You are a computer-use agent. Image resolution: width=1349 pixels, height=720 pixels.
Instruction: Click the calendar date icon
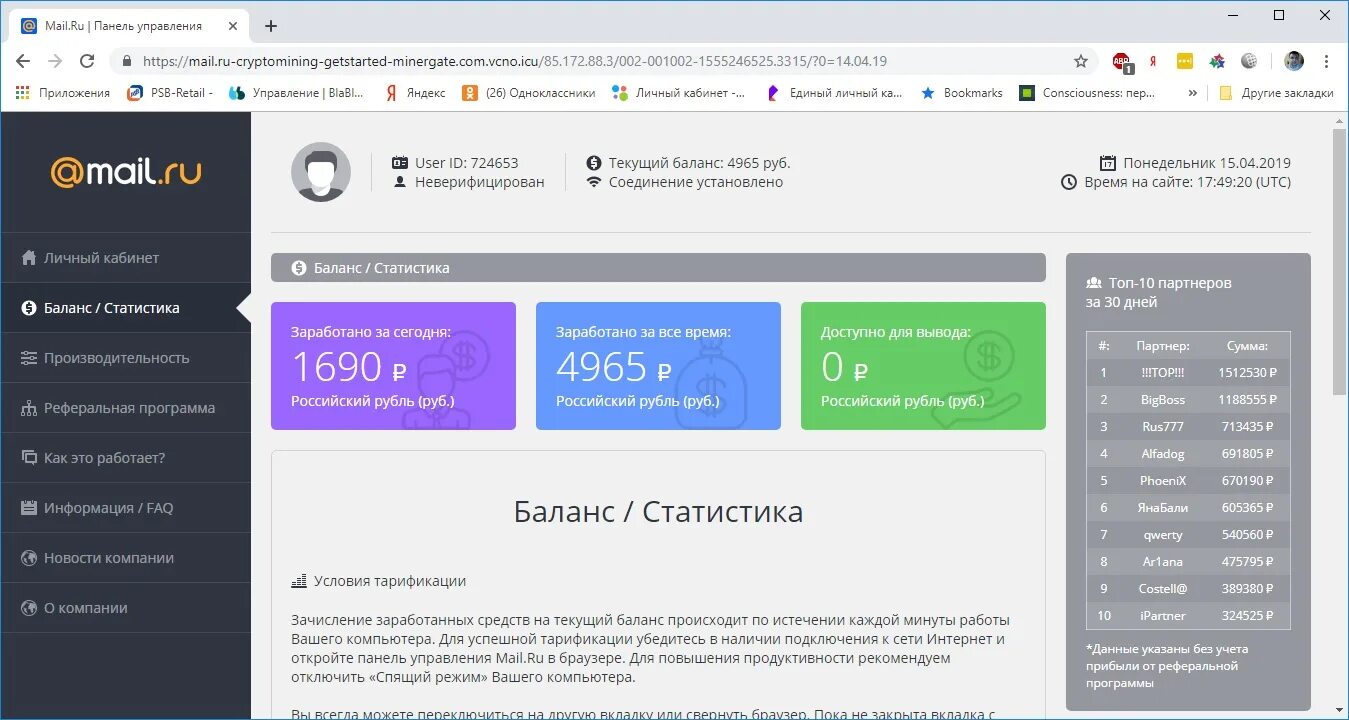point(1108,162)
